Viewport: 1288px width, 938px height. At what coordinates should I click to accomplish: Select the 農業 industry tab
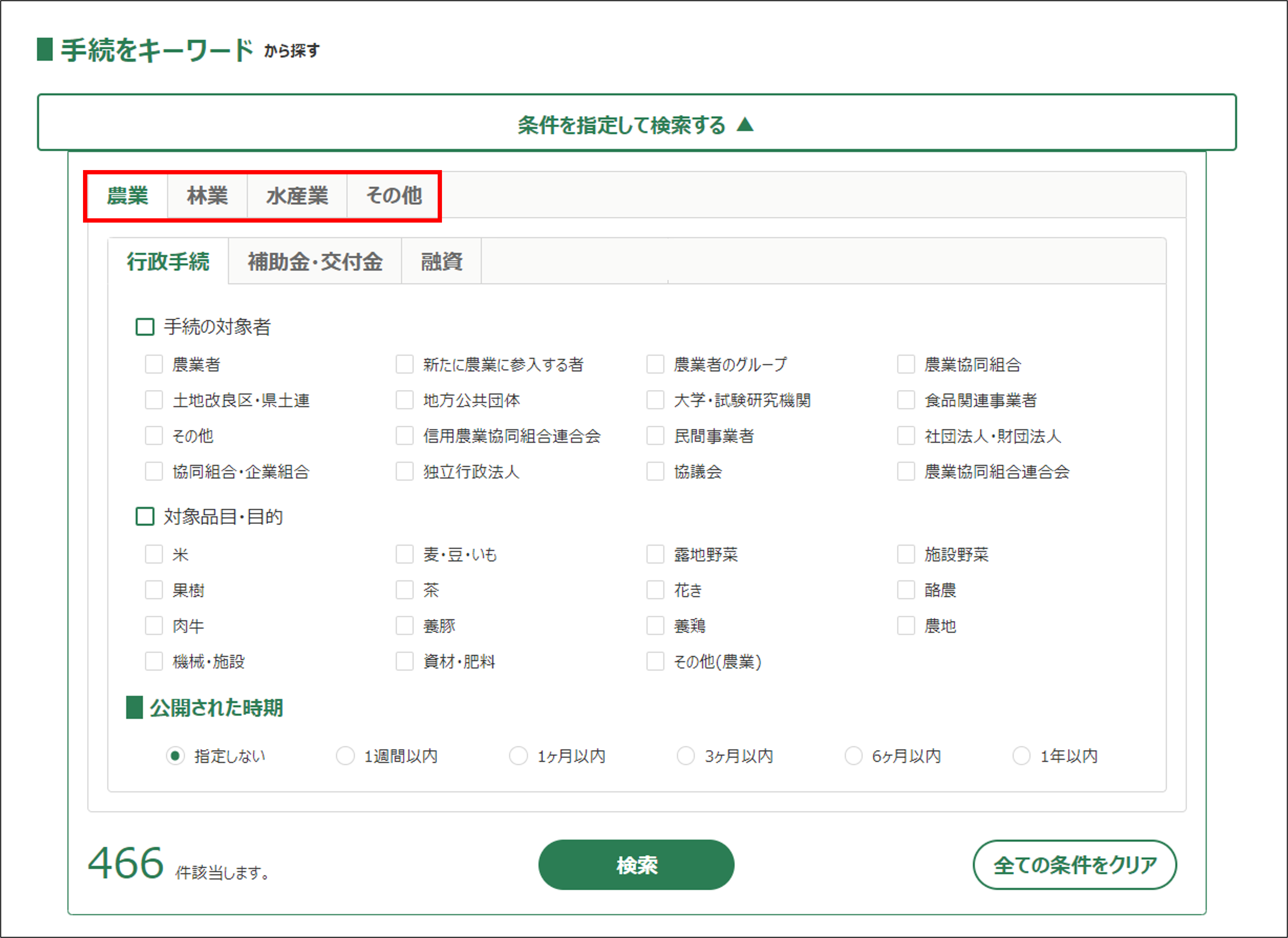128,196
